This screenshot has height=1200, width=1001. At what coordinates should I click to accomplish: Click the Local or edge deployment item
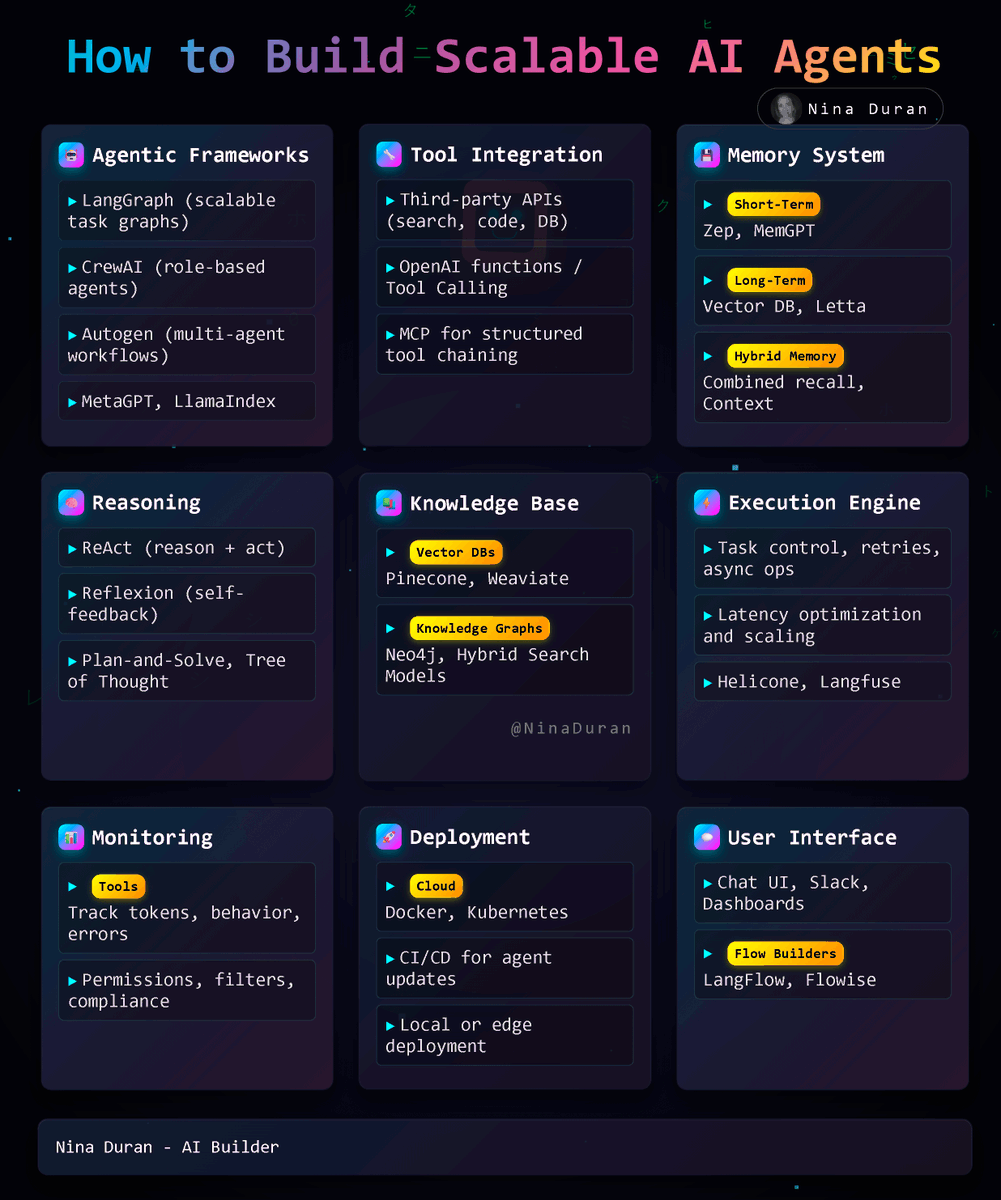505,1036
